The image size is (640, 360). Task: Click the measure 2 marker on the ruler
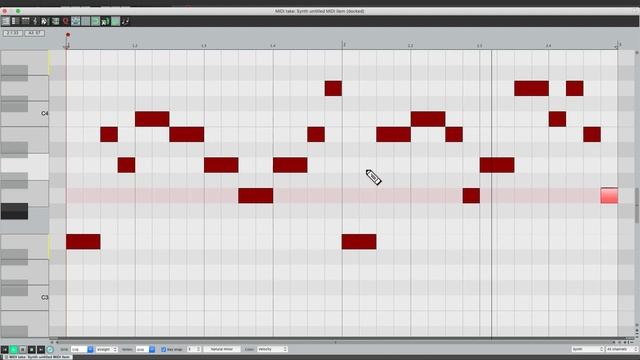pos(344,44)
